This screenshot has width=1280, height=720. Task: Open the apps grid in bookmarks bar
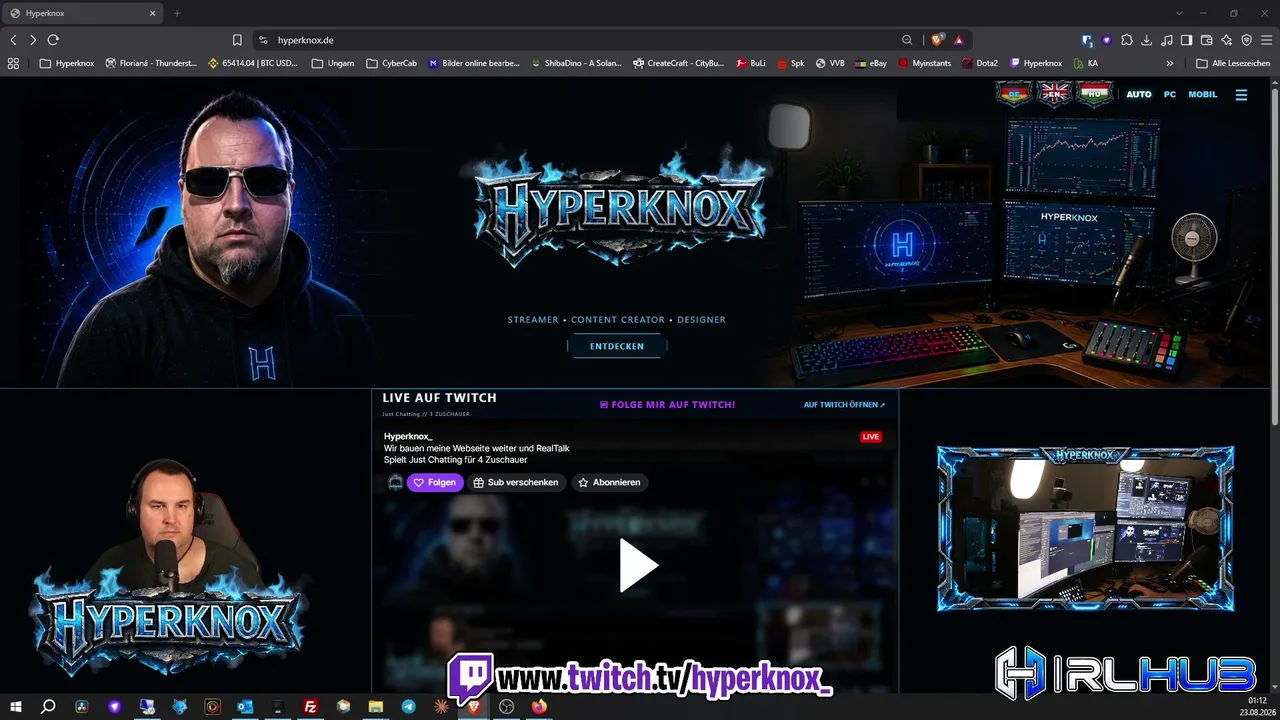(x=13, y=63)
